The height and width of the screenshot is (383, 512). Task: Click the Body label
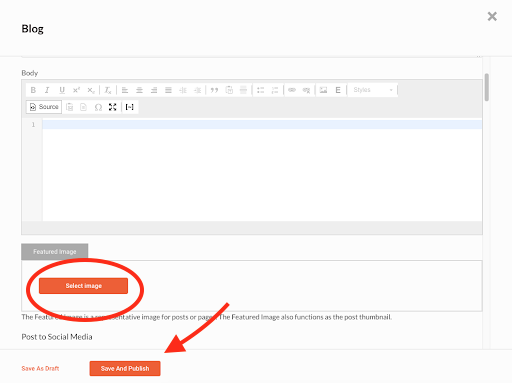[x=30, y=73]
